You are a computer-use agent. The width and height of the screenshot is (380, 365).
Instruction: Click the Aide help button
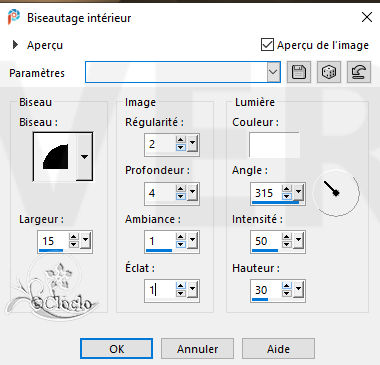[278, 349]
